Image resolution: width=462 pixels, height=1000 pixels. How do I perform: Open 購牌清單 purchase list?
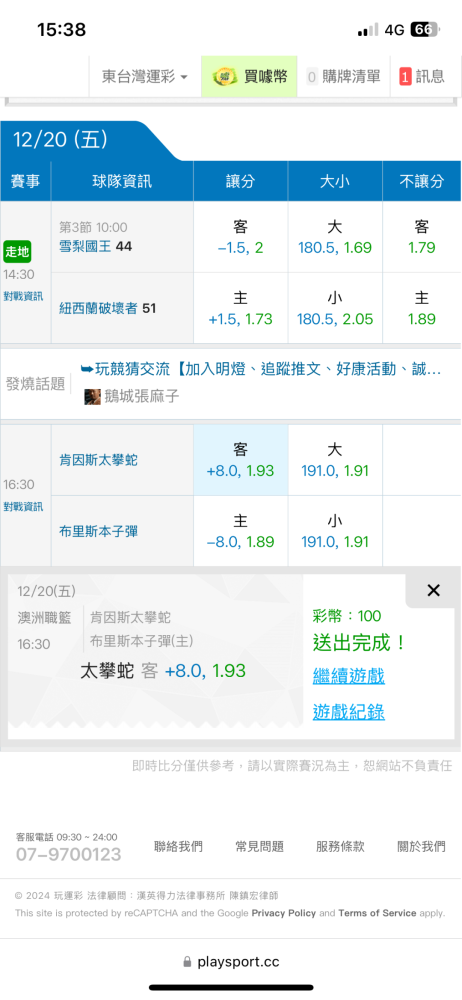[x=343, y=77]
